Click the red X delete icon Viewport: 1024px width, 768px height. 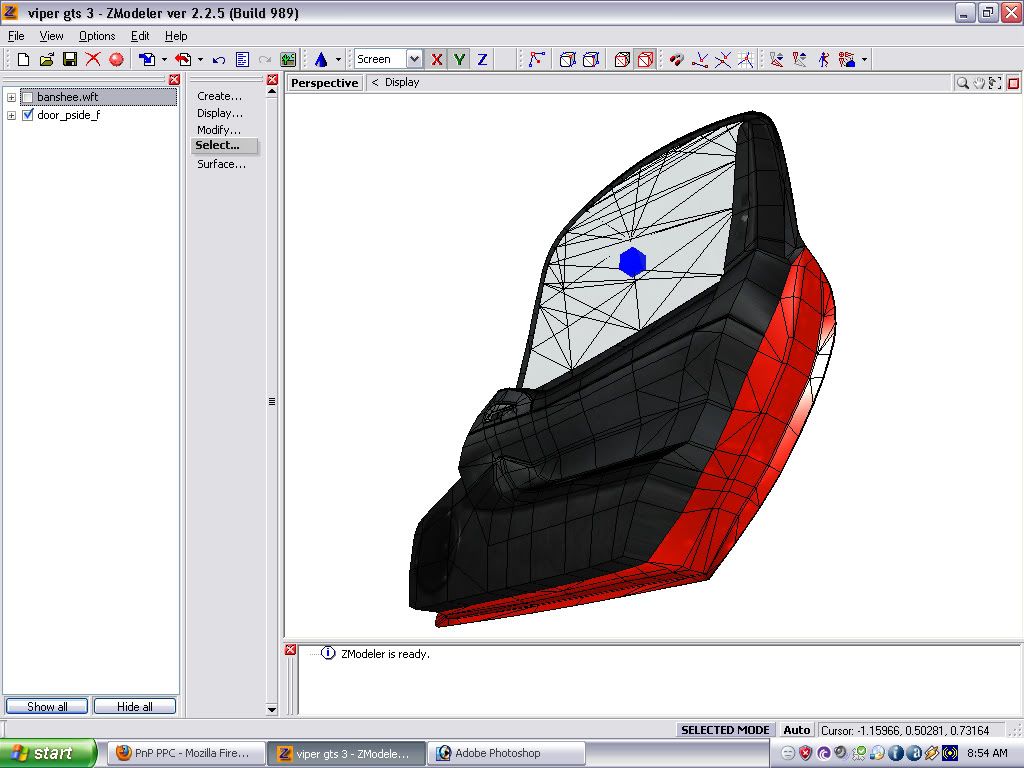(93, 60)
